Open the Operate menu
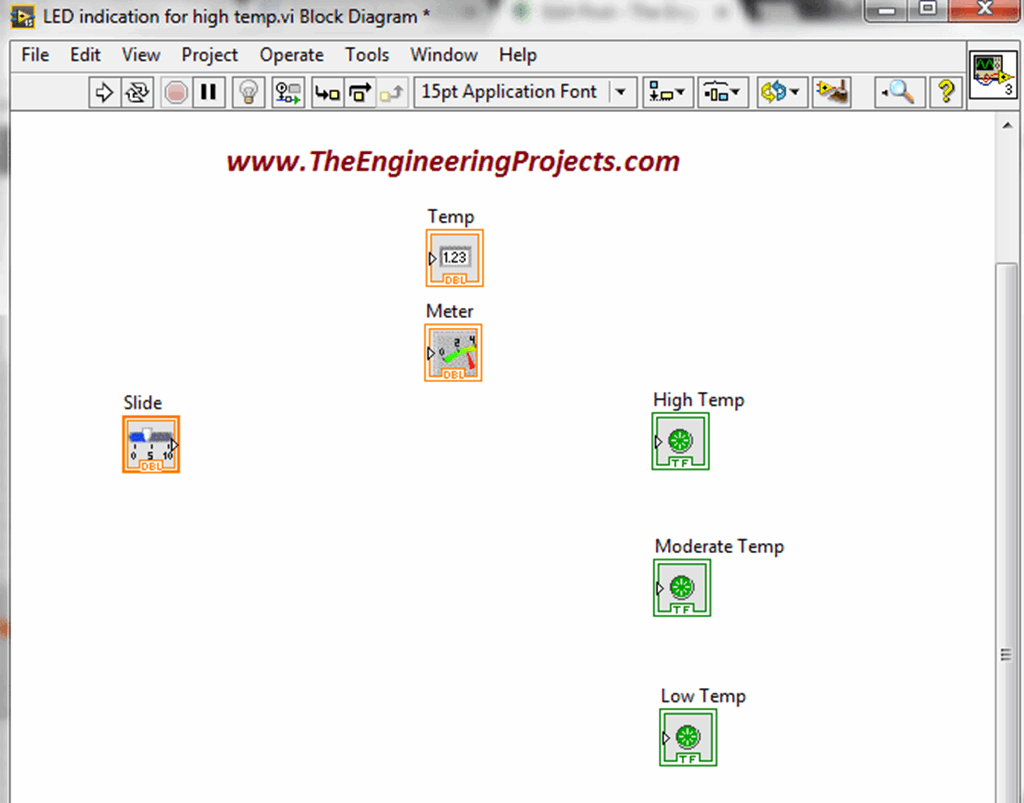Viewport: 1024px width, 803px height. point(291,55)
